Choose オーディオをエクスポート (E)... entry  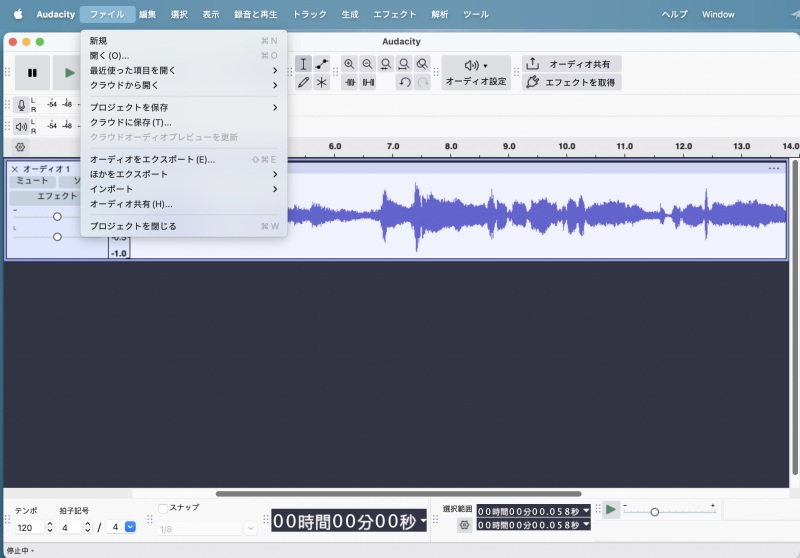(184, 160)
